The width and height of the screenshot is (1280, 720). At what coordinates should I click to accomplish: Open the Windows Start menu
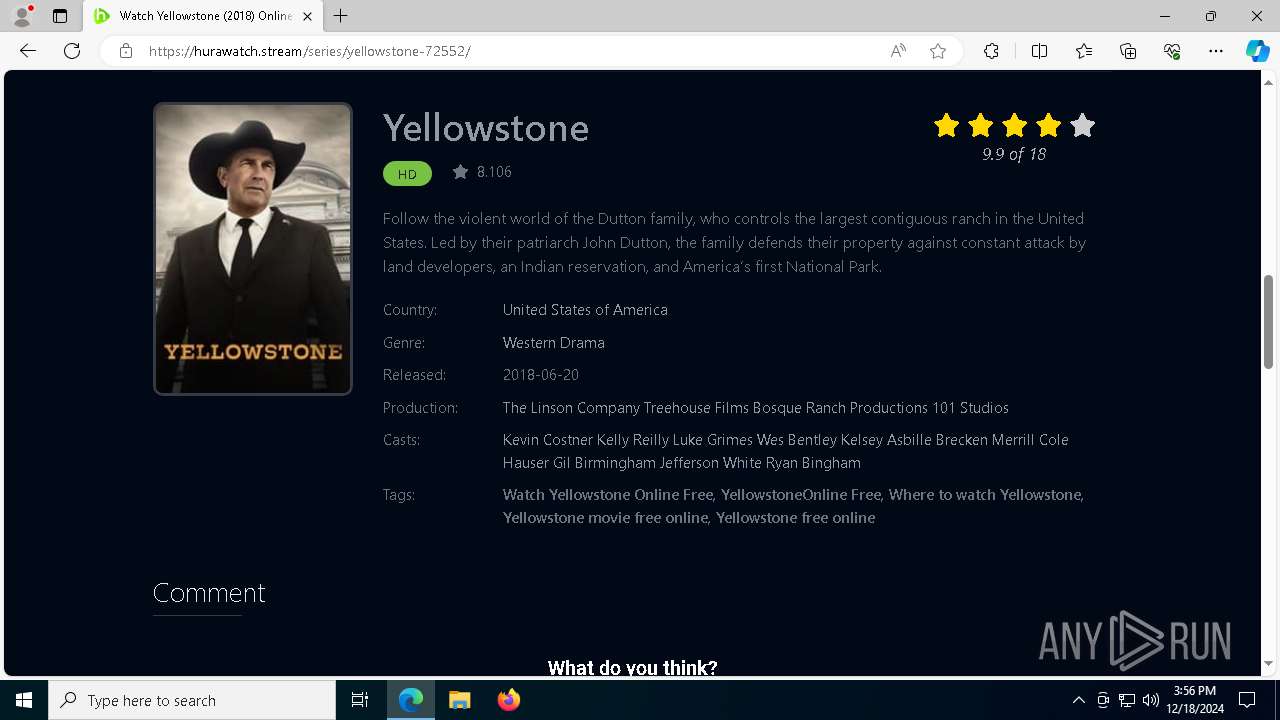point(24,700)
